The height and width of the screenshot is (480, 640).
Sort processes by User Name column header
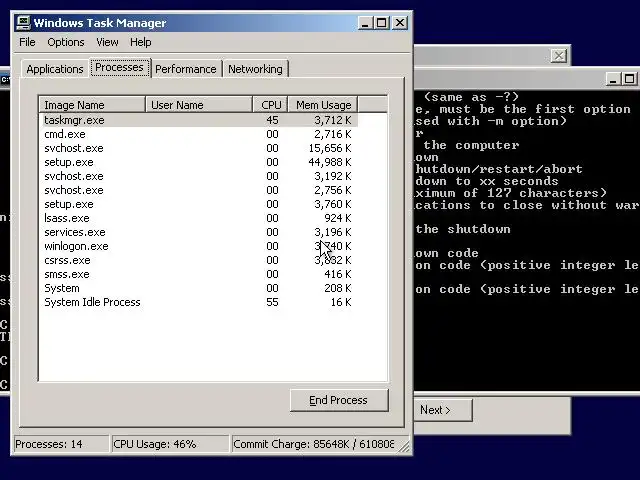tap(198, 105)
